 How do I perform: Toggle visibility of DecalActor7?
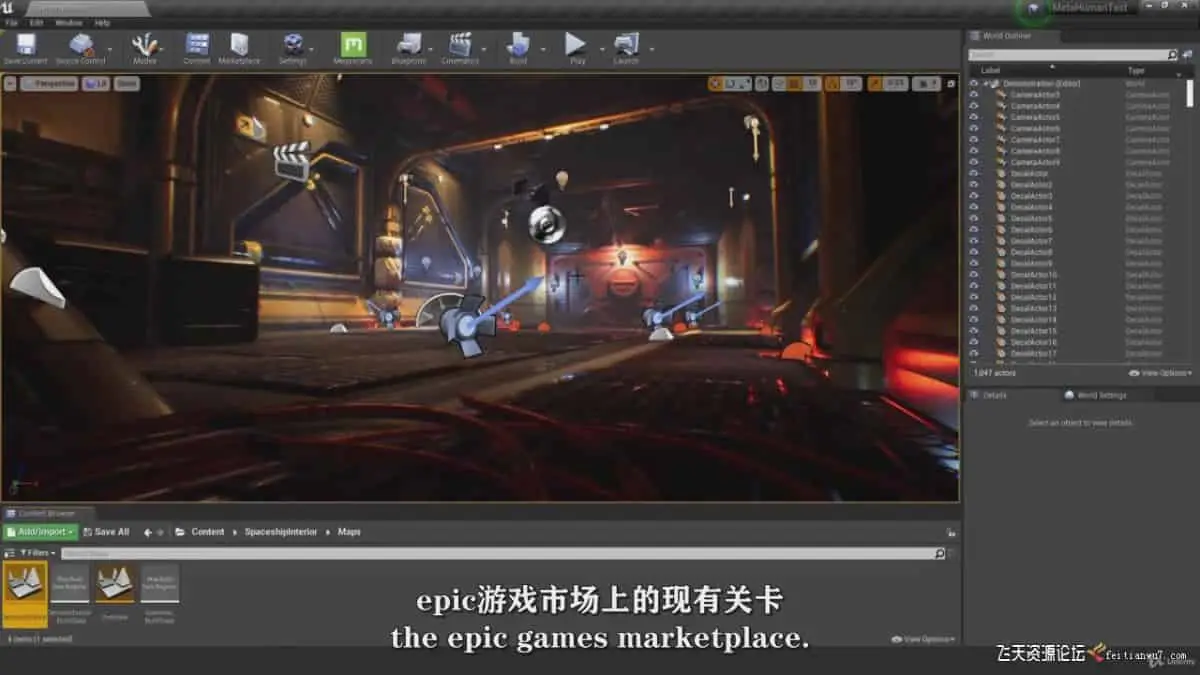(x=974, y=241)
